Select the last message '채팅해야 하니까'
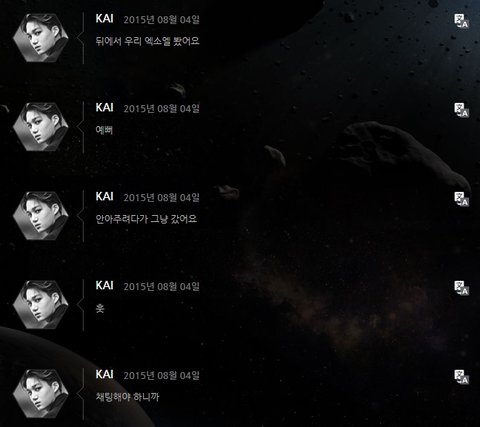This screenshot has height=427, width=480. (127, 397)
